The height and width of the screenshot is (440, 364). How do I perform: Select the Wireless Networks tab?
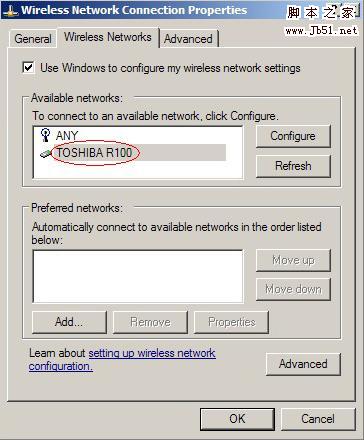tap(108, 37)
